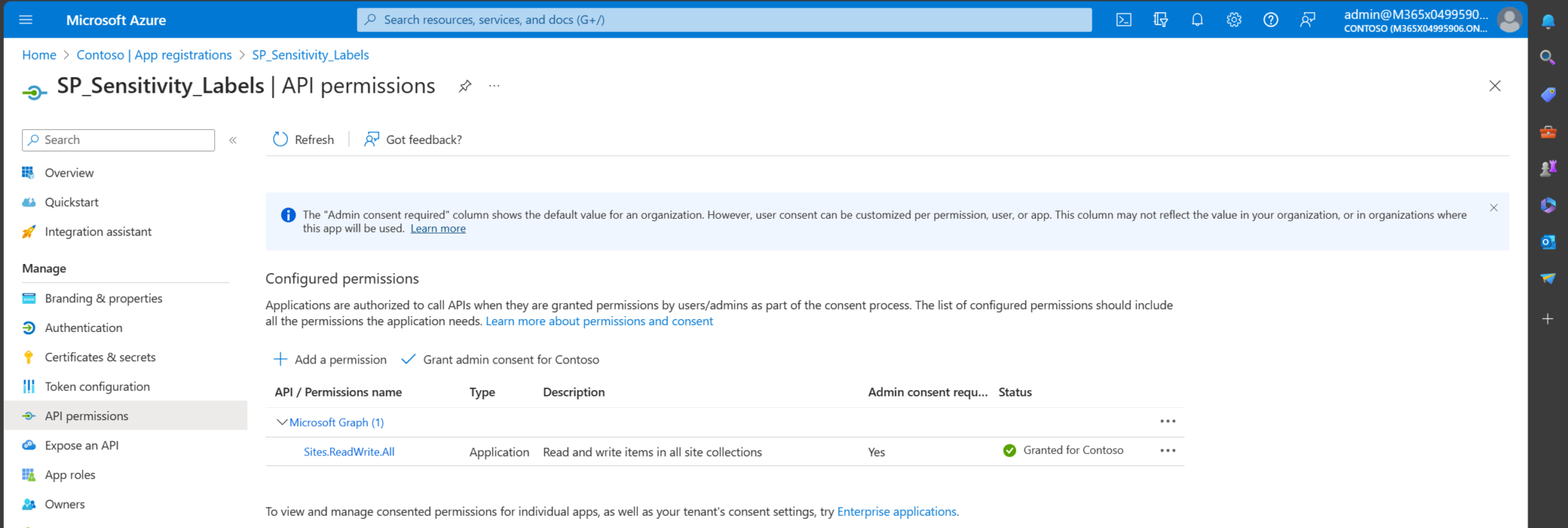Open the browser sidebar bell icon

tap(1548, 21)
